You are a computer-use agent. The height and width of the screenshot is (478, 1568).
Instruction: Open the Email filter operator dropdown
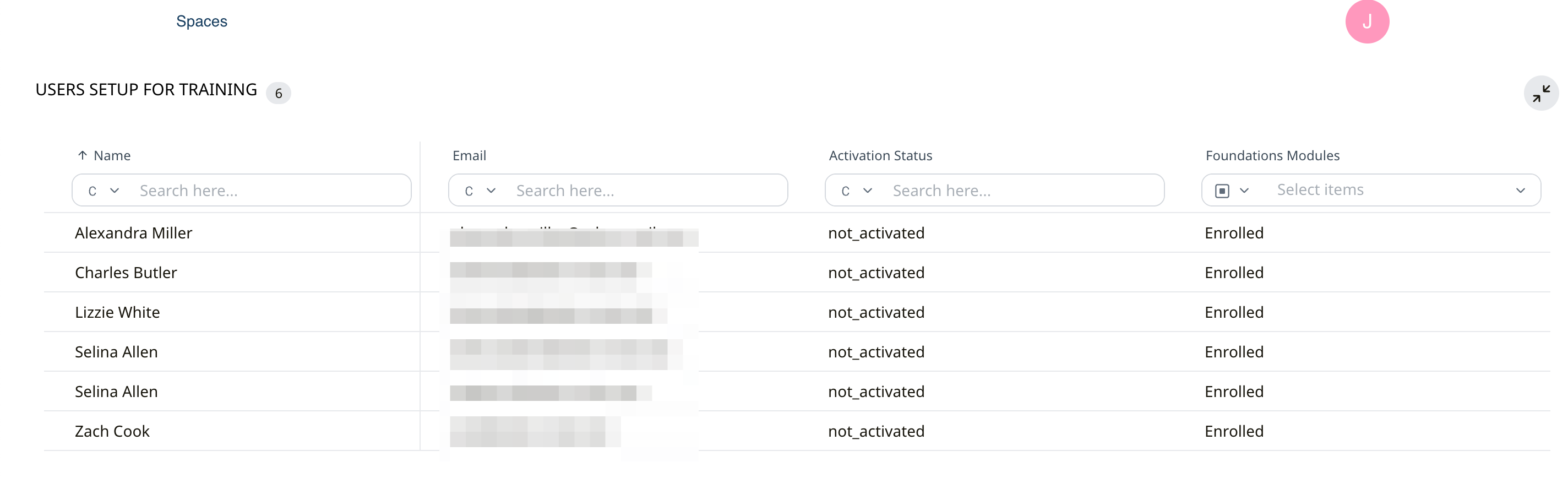480,191
